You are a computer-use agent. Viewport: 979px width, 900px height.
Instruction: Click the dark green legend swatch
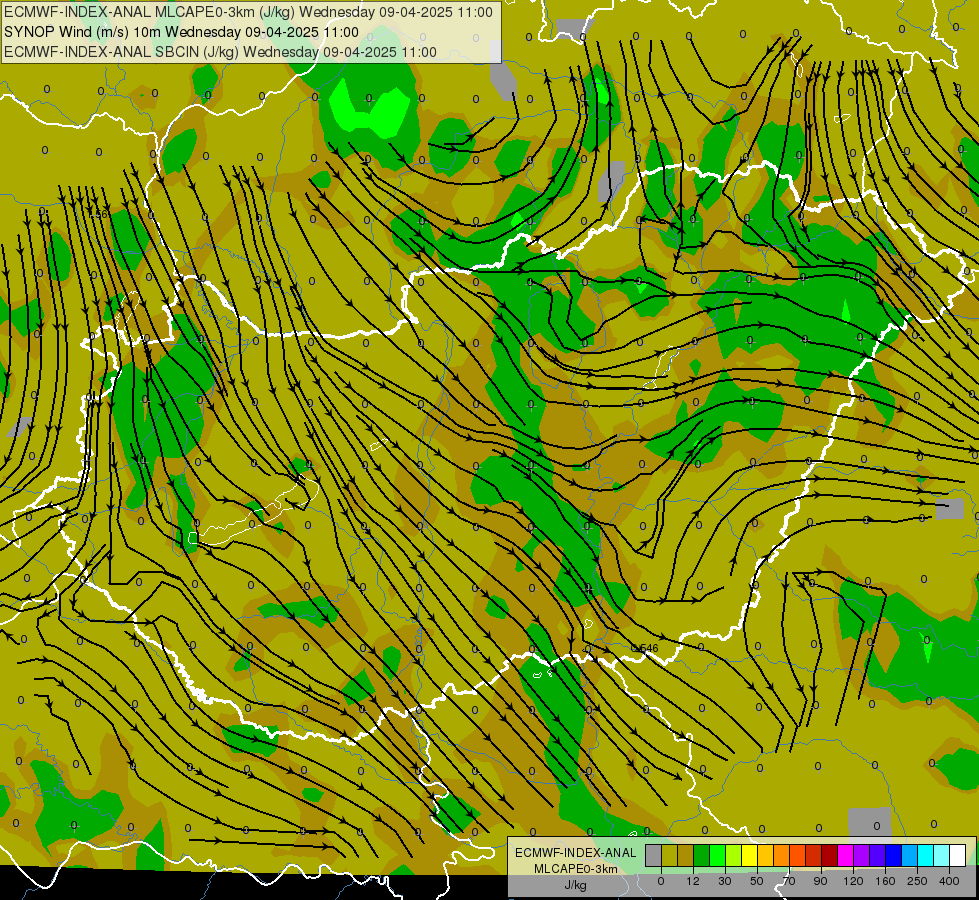(702, 856)
